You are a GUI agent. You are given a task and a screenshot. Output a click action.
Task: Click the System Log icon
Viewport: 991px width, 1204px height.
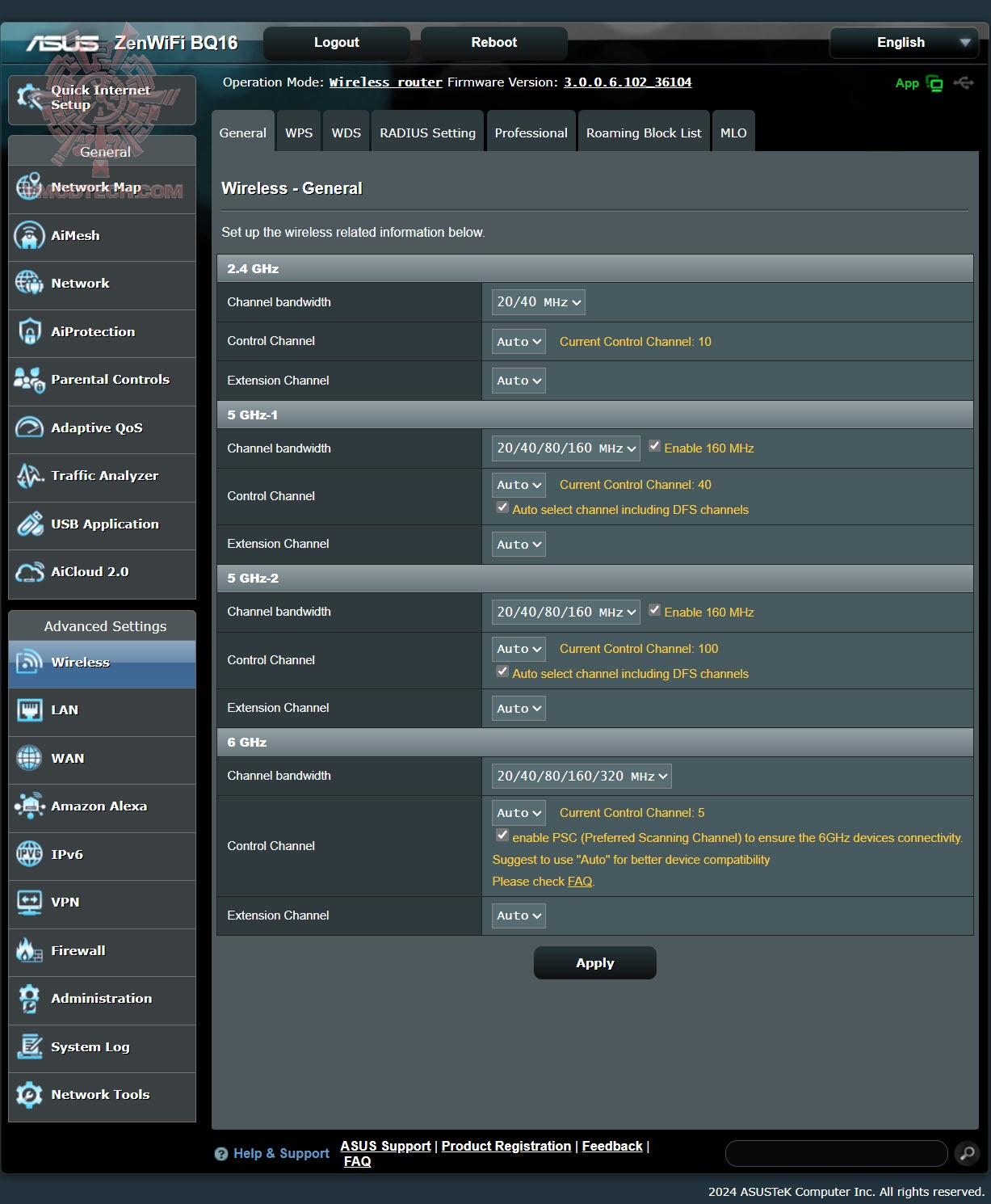30,1047
